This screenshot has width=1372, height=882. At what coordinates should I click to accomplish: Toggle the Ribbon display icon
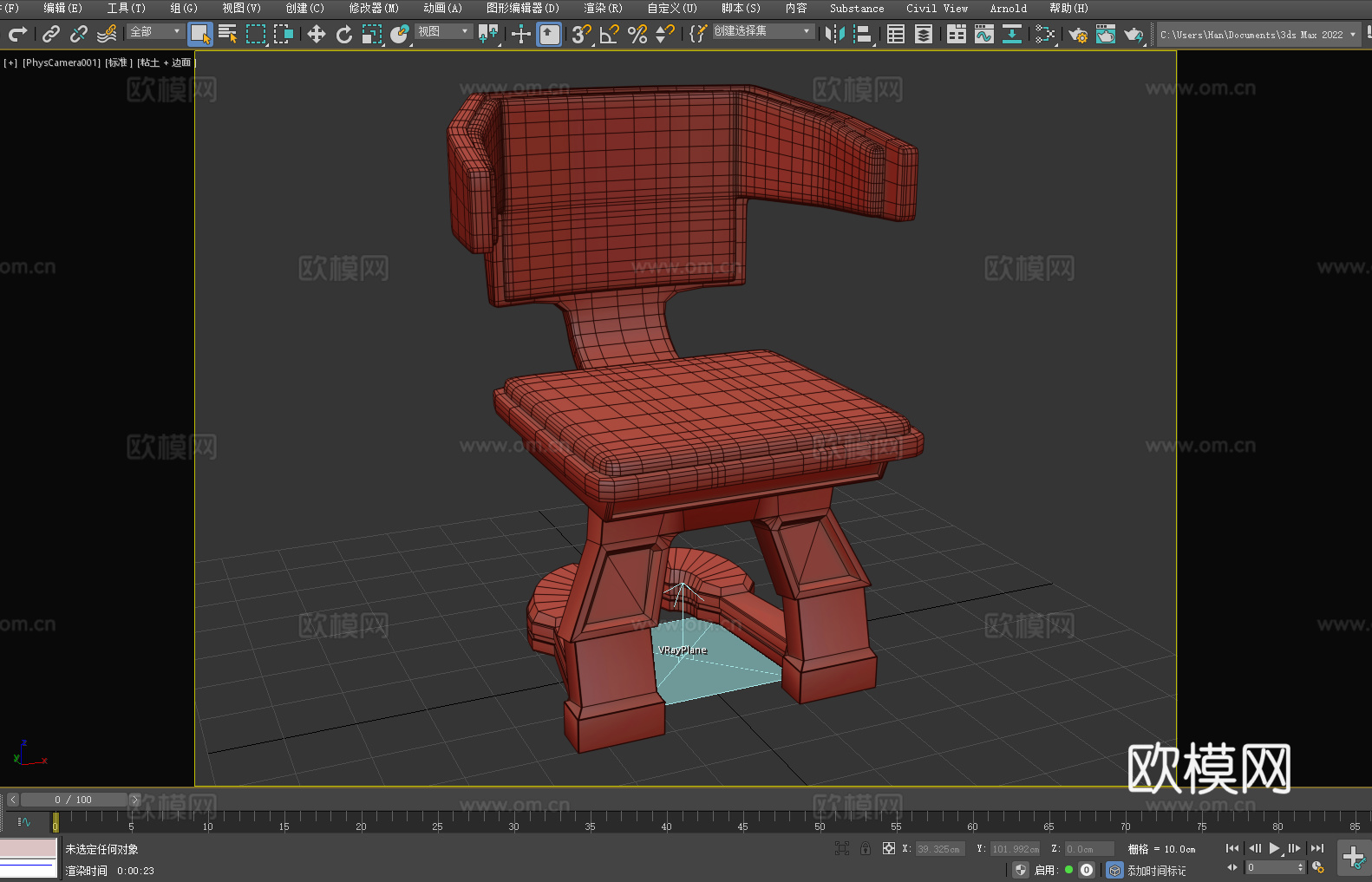[957, 34]
